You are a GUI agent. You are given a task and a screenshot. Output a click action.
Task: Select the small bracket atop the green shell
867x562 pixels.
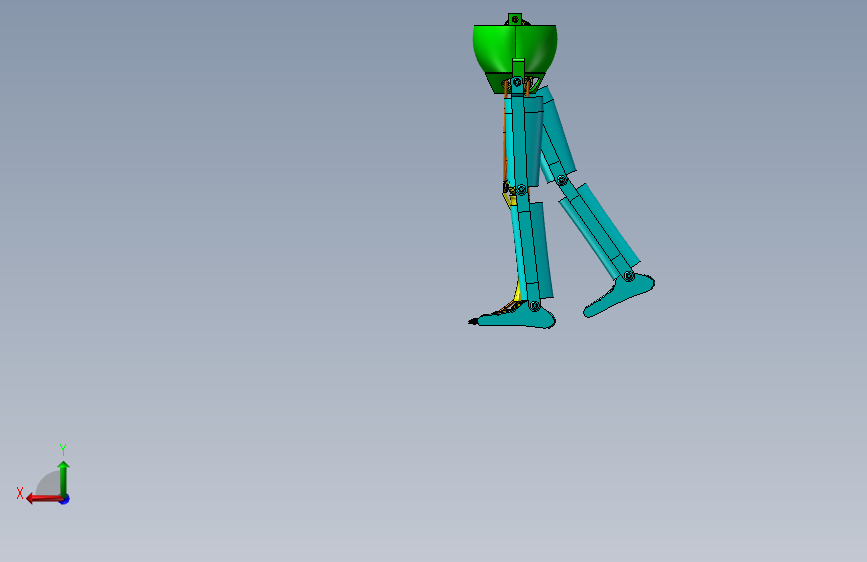coord(515,19)
